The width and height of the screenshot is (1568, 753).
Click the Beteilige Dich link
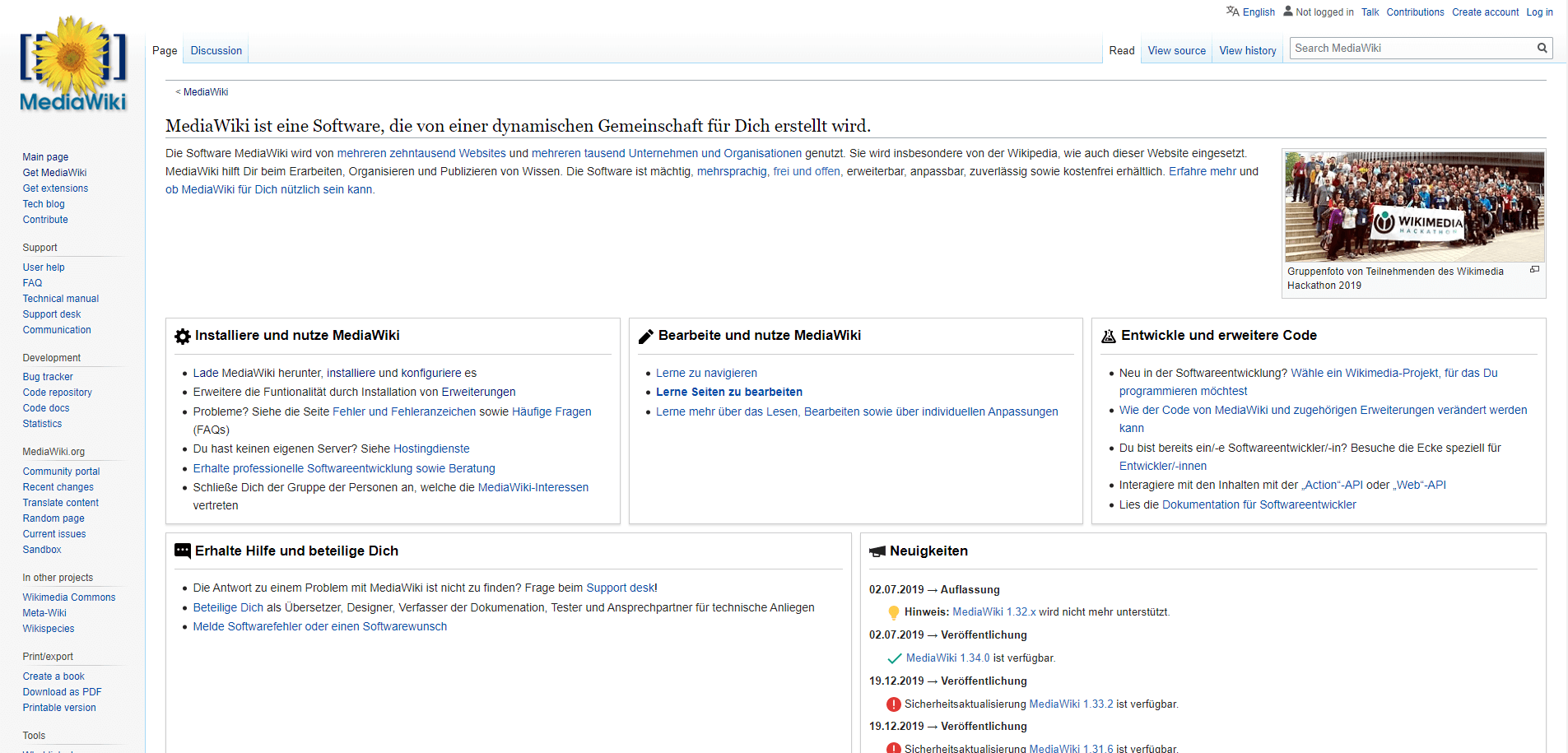(x=228, y=608)
